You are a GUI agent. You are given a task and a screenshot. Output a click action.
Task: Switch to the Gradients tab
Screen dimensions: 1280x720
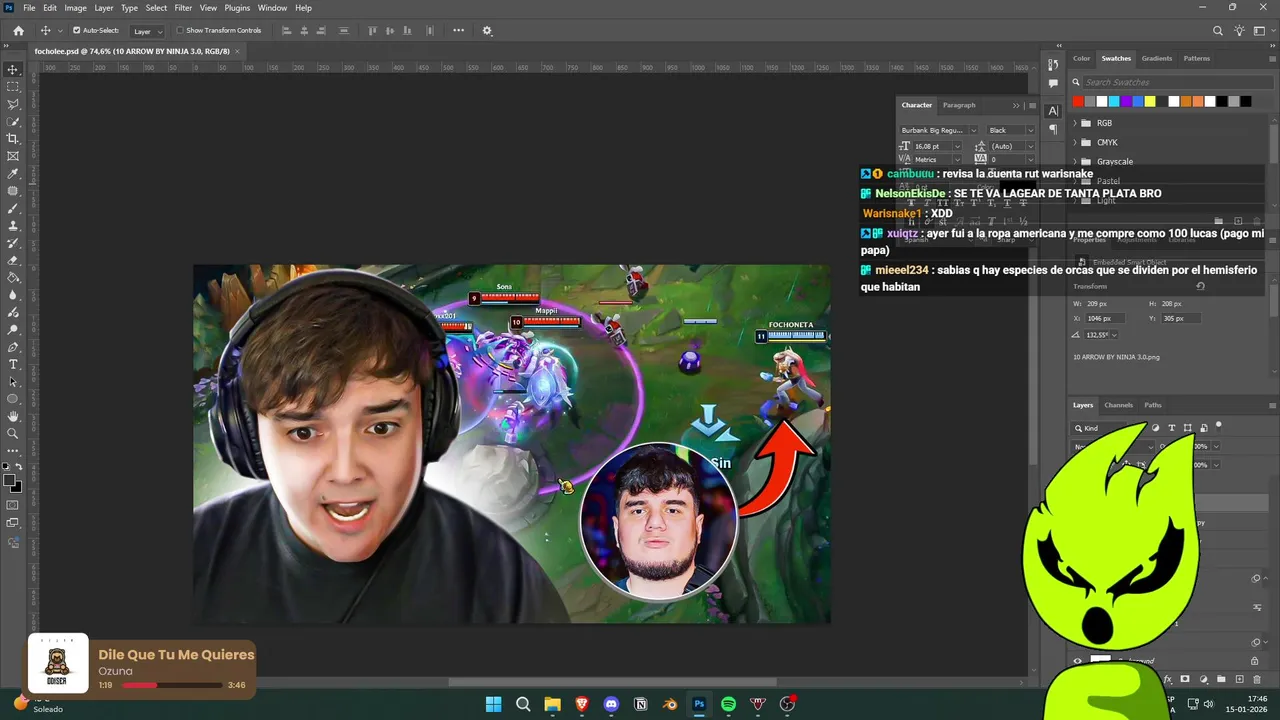pyautogui.click(x=1157, y=59)
